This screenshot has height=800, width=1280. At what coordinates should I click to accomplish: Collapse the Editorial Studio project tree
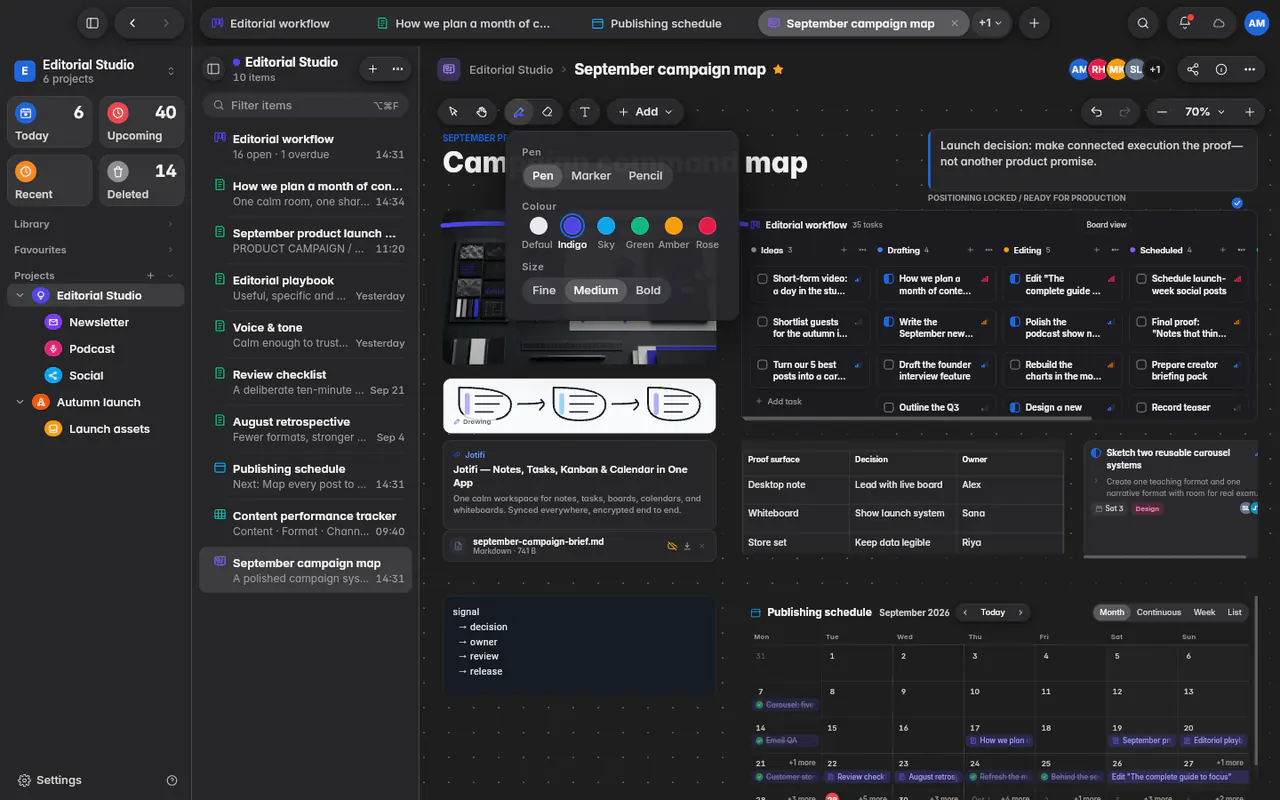tap(20, 296)
